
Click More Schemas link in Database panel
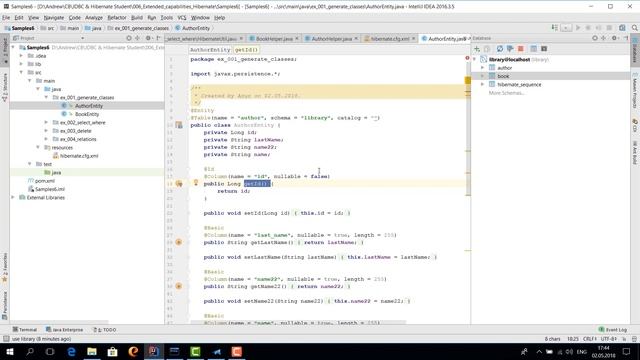[x=507, y=93]
